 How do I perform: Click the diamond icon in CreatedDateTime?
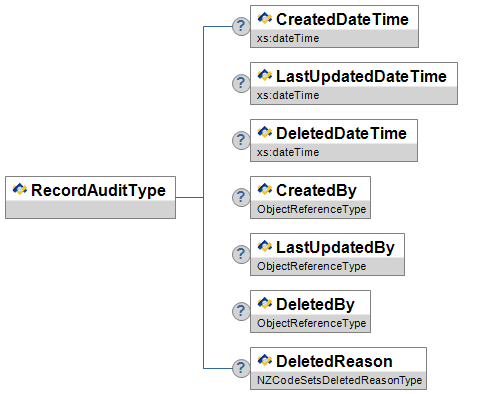(265, 18)
